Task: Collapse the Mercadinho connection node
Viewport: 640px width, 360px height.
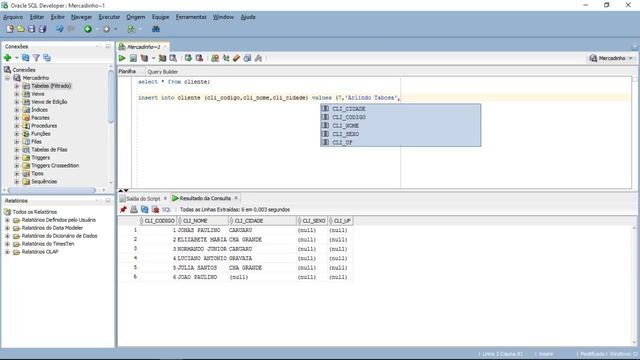Action: [7, 78]
